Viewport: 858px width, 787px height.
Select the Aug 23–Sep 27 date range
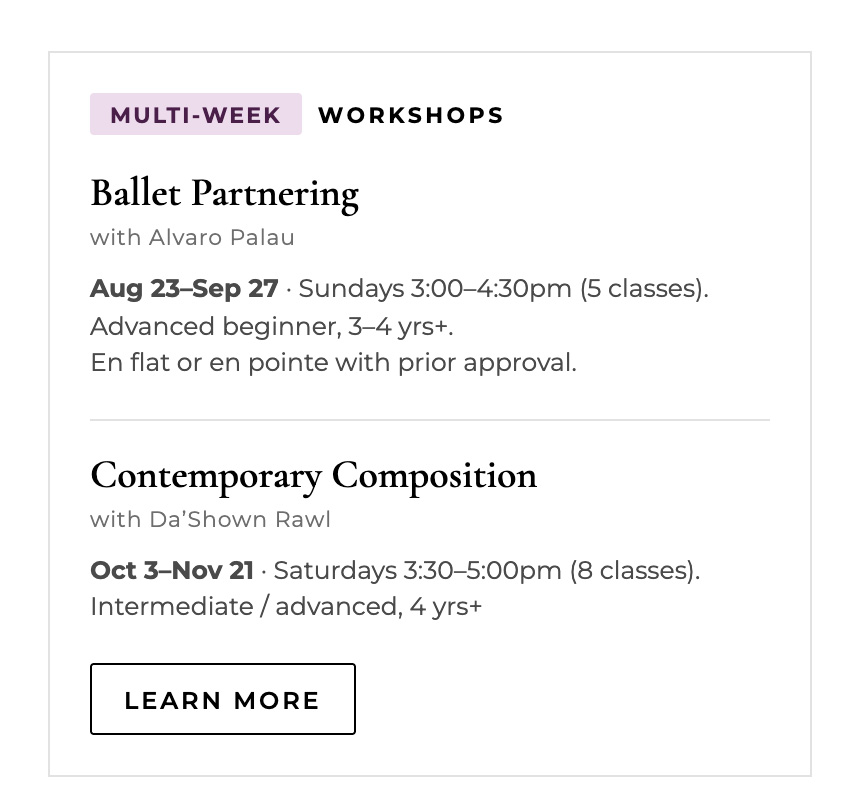[x=184, y=288]
